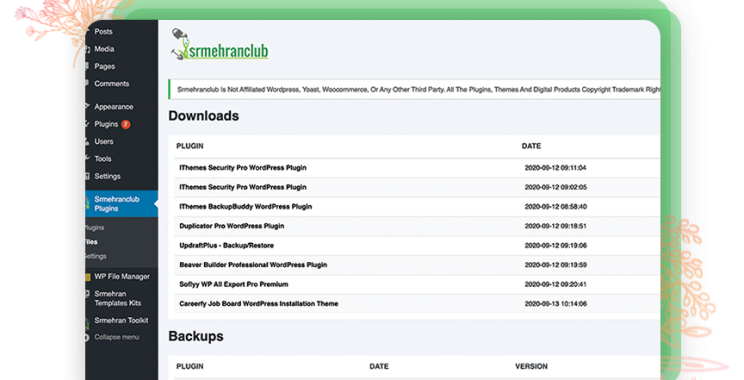Click date 2020-09-12 09:18:51

pyautogui.click(x=556, y=226)
